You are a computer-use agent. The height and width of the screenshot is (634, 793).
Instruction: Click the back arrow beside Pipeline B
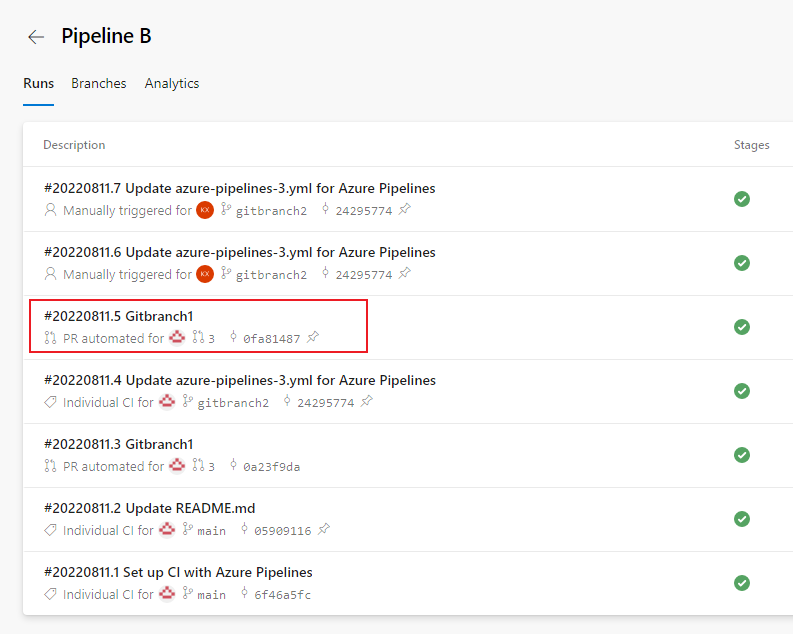click(x=36, y=37)
